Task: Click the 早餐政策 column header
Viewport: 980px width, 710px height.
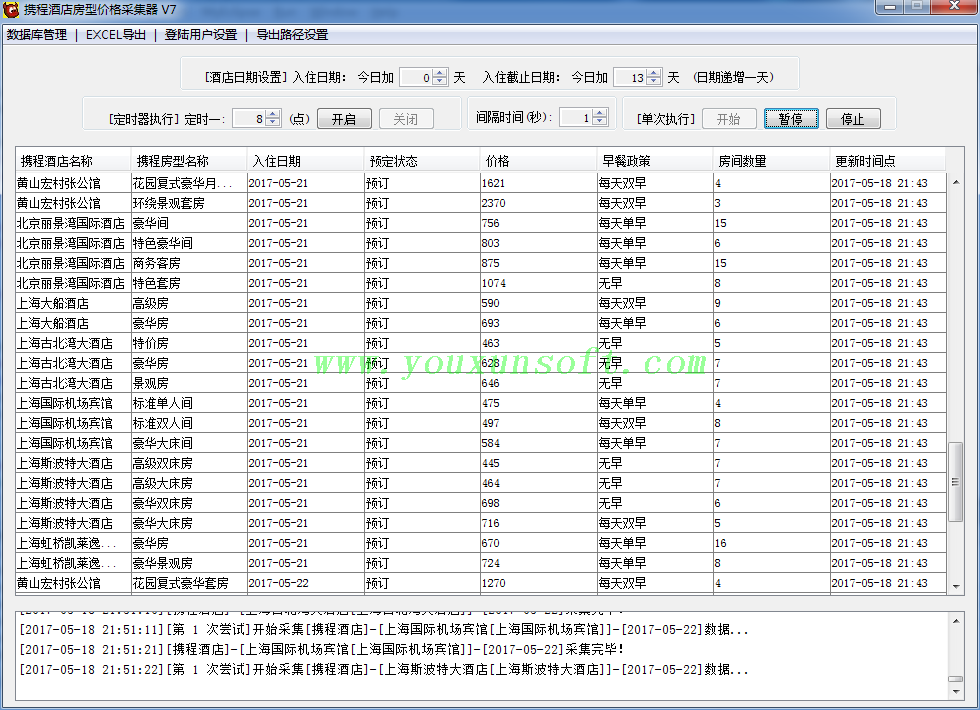Action: tap(654, 161)
